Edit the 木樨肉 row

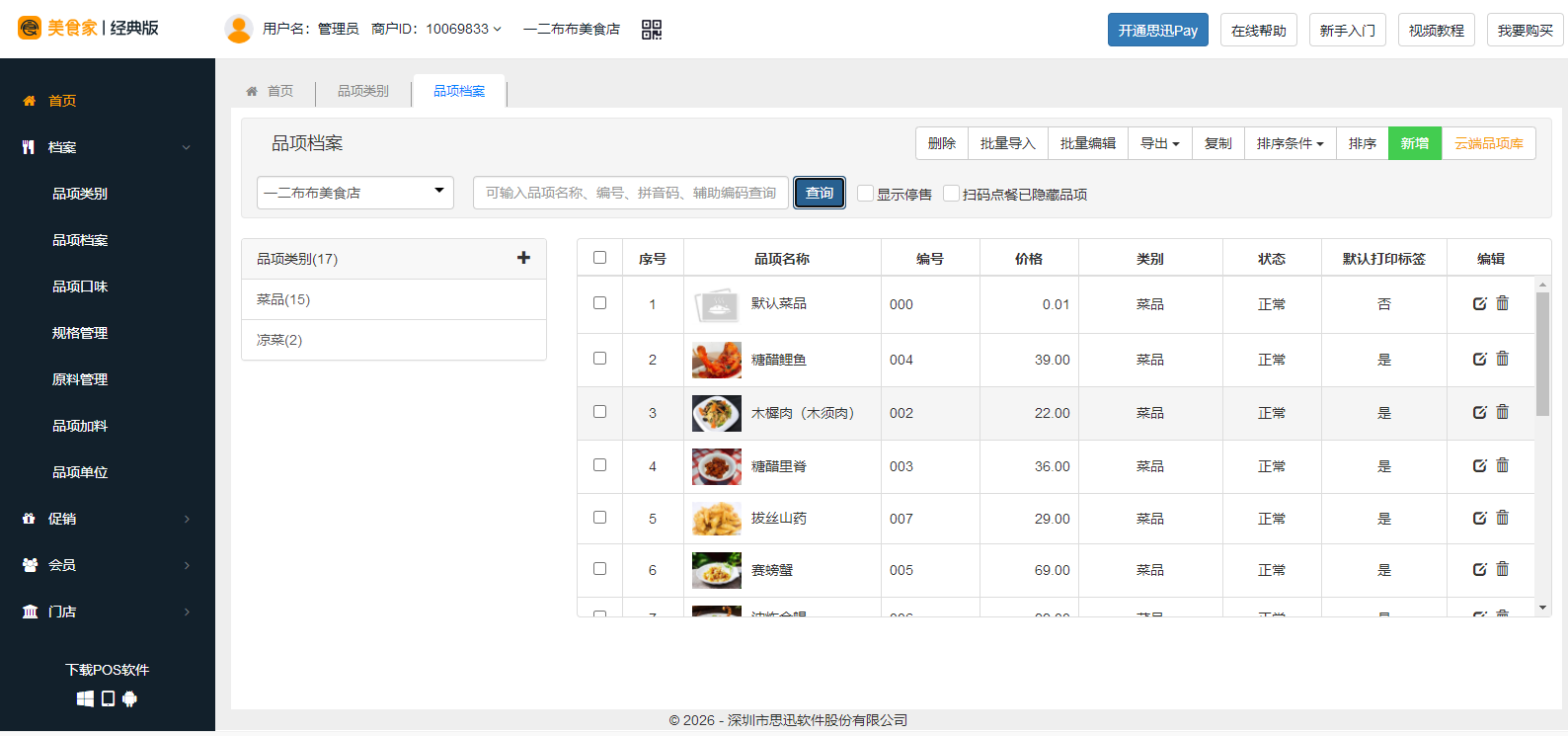pos(1479,413)
